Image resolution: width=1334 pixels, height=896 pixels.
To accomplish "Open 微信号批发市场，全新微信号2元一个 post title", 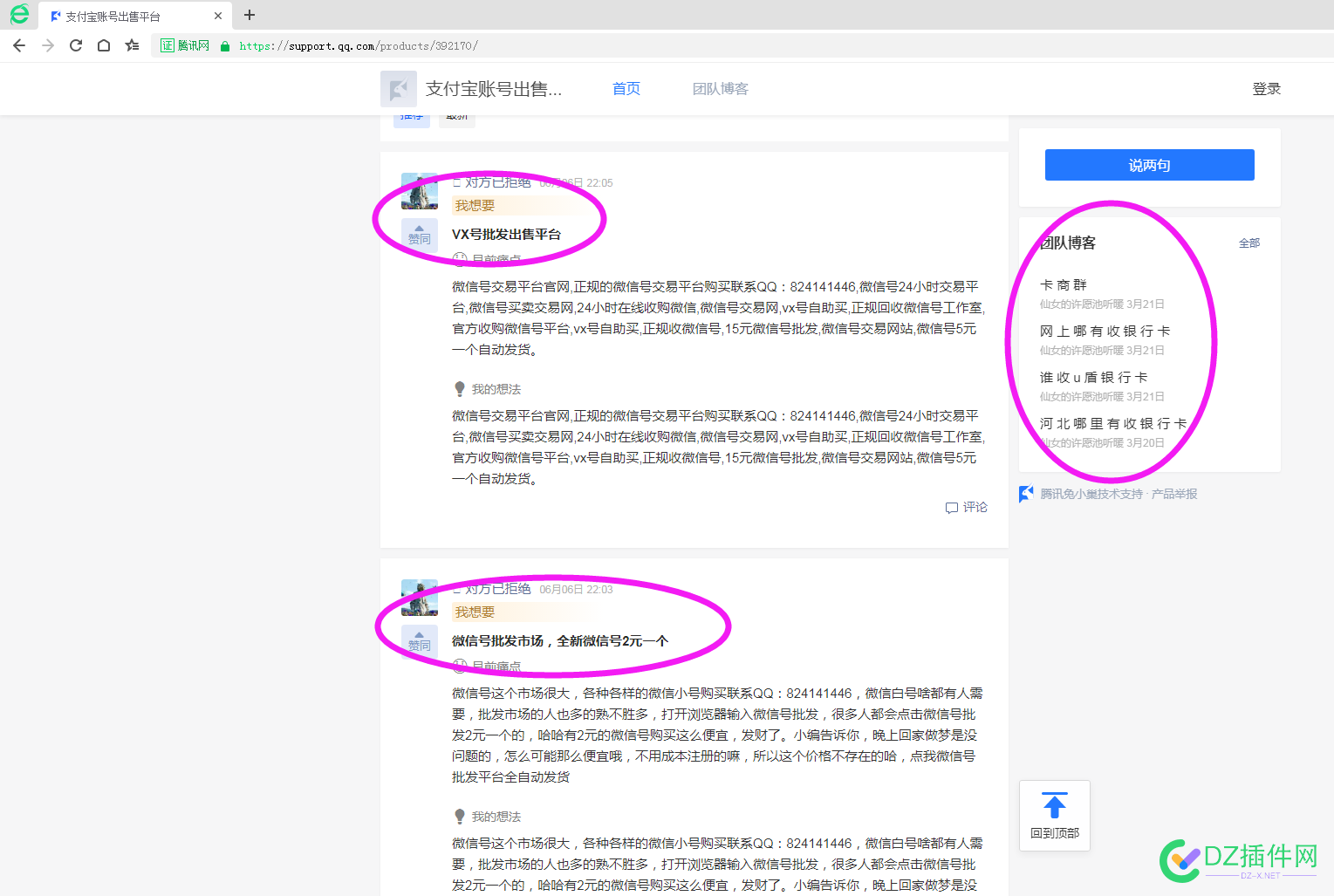I will pyautogui.click(x=560, y=641).
